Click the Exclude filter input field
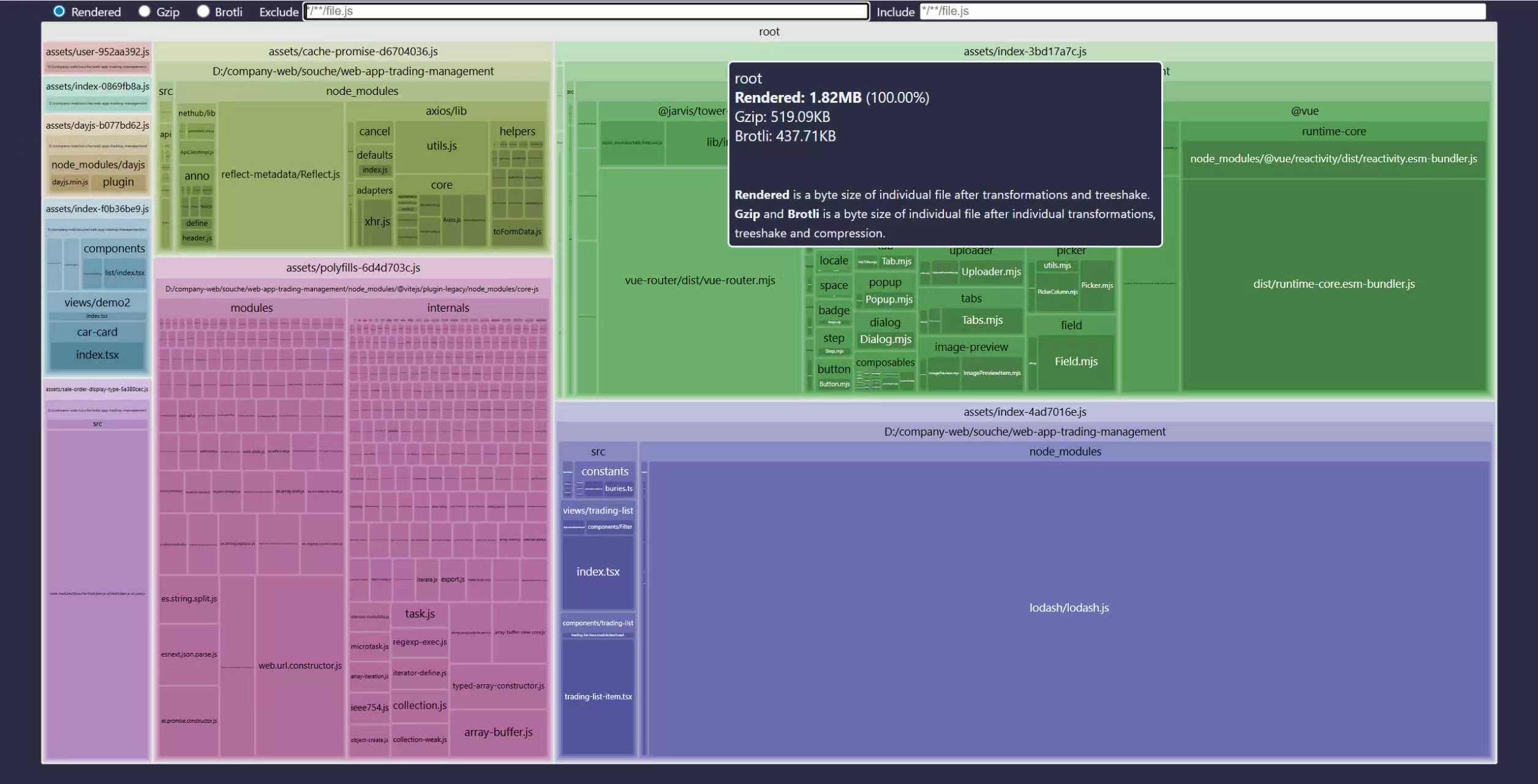 coord(586,11)
